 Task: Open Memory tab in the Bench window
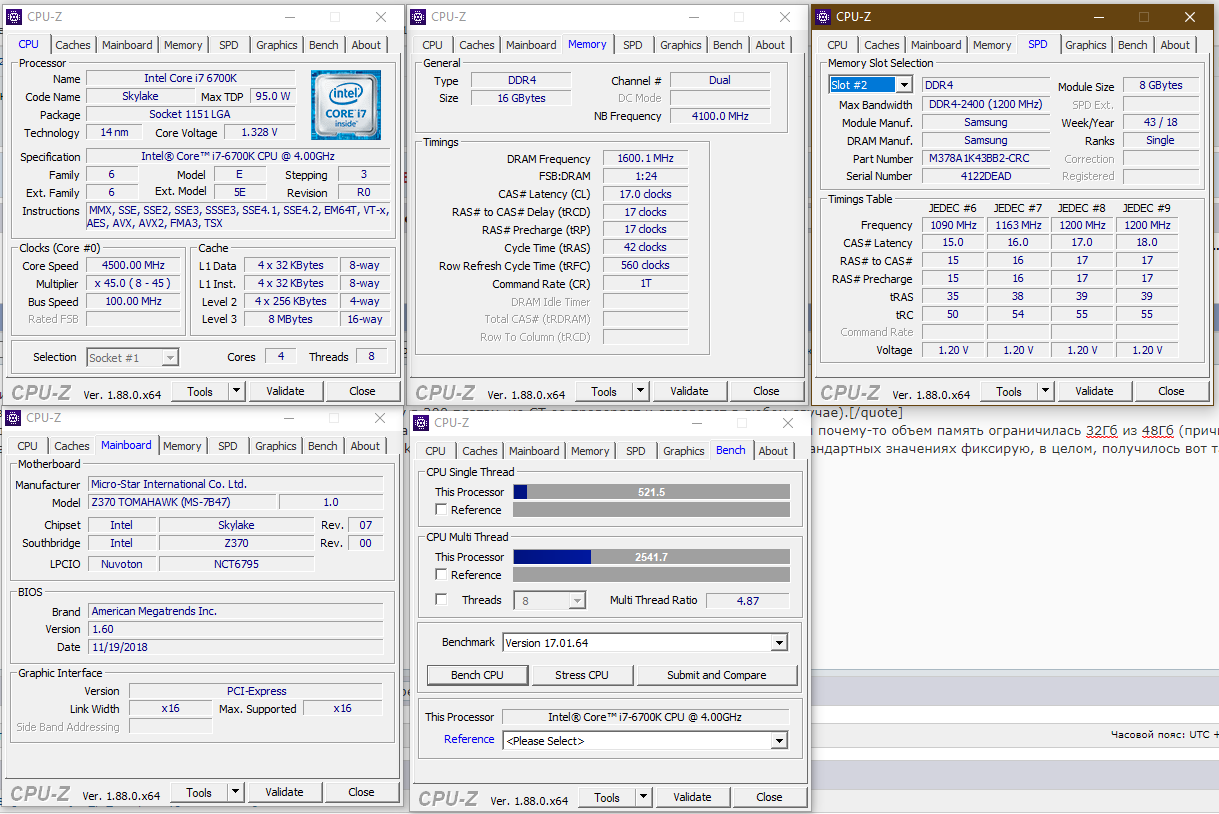[x=590, y=451]
